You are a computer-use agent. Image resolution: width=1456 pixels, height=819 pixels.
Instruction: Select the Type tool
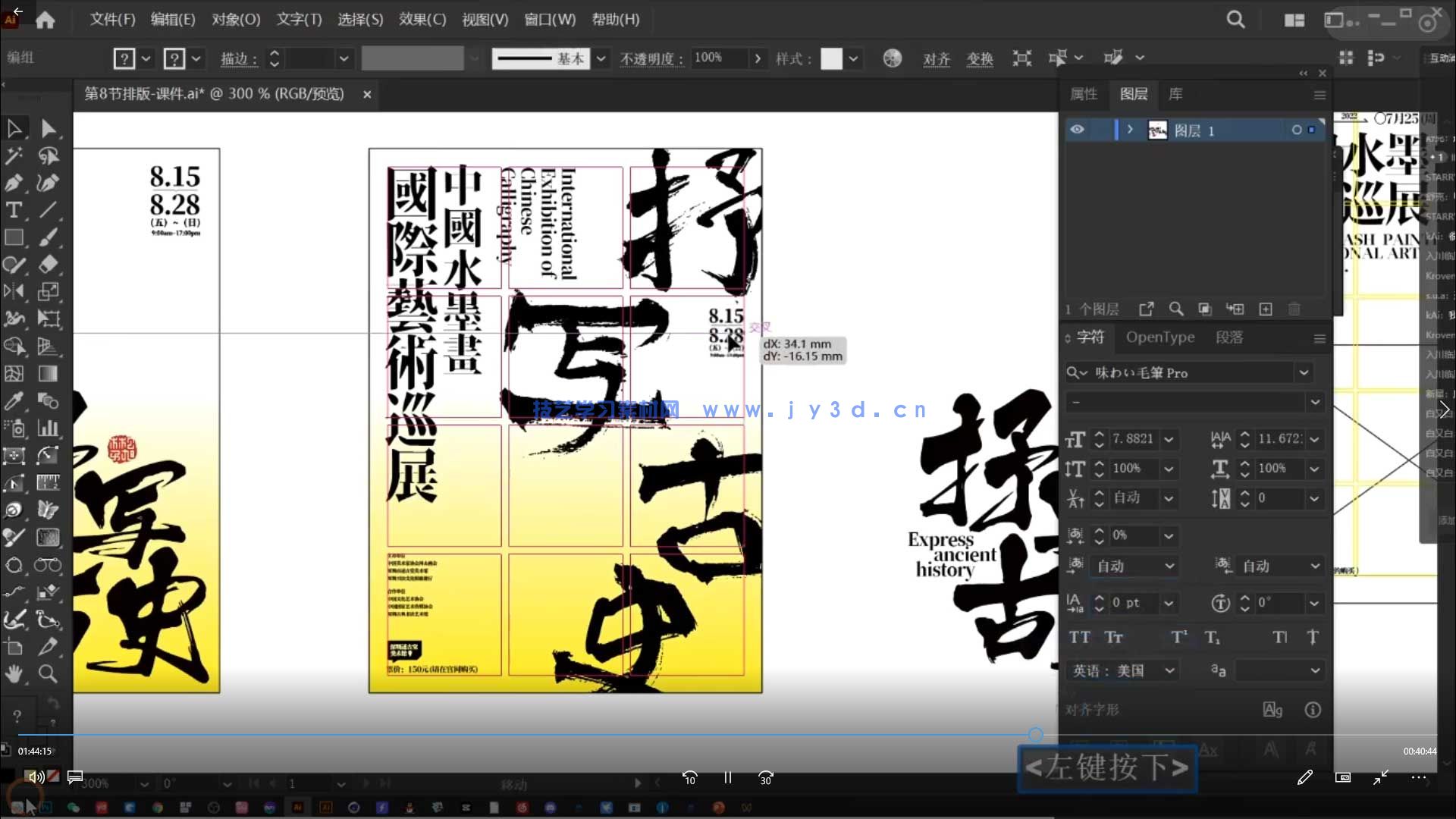pyautogui.click(x=14, y=211)
